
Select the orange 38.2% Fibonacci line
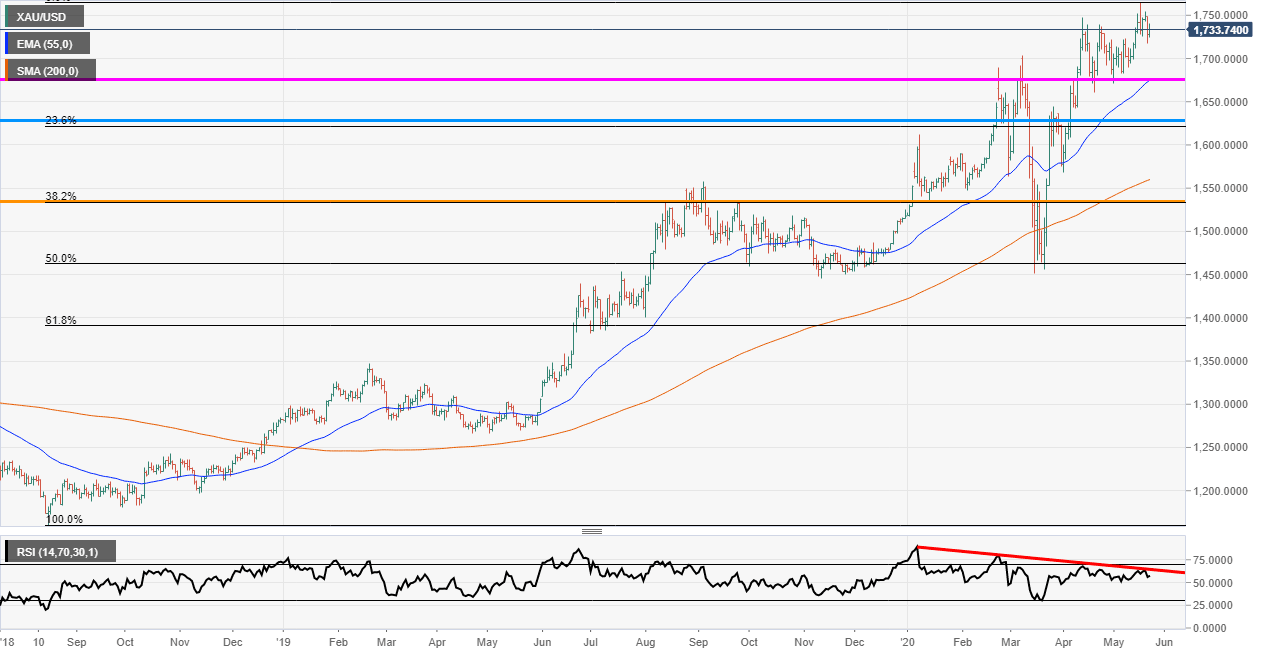point(600,201)
